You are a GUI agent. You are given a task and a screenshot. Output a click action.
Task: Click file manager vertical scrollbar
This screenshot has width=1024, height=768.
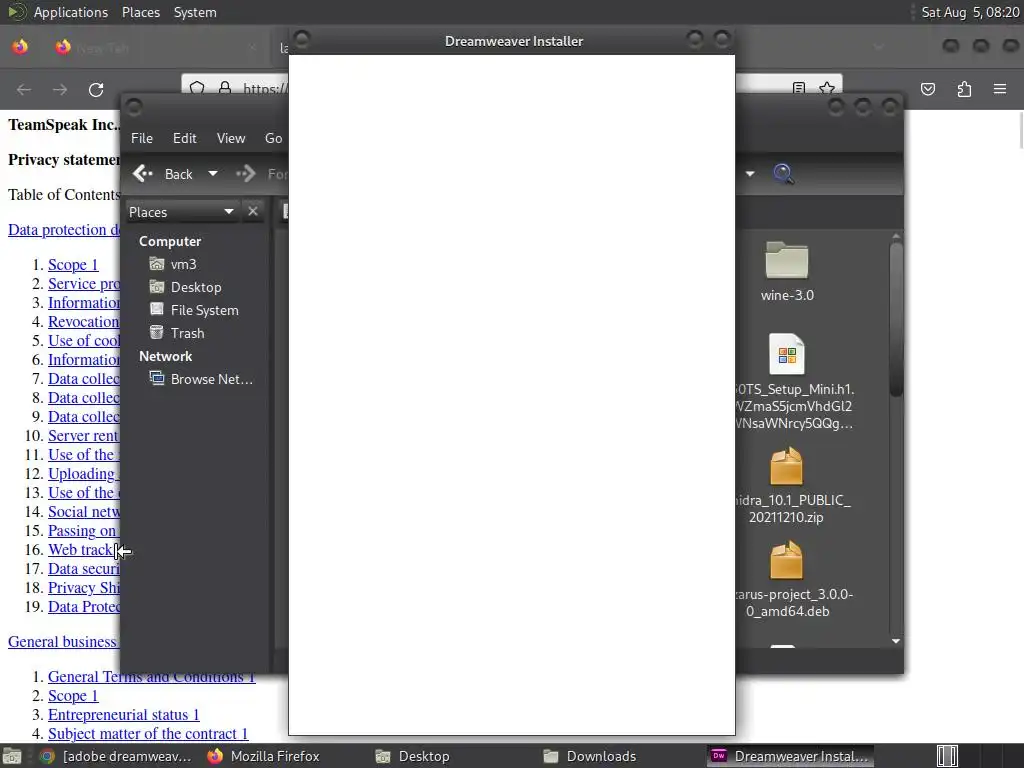[x=896, y=318]
